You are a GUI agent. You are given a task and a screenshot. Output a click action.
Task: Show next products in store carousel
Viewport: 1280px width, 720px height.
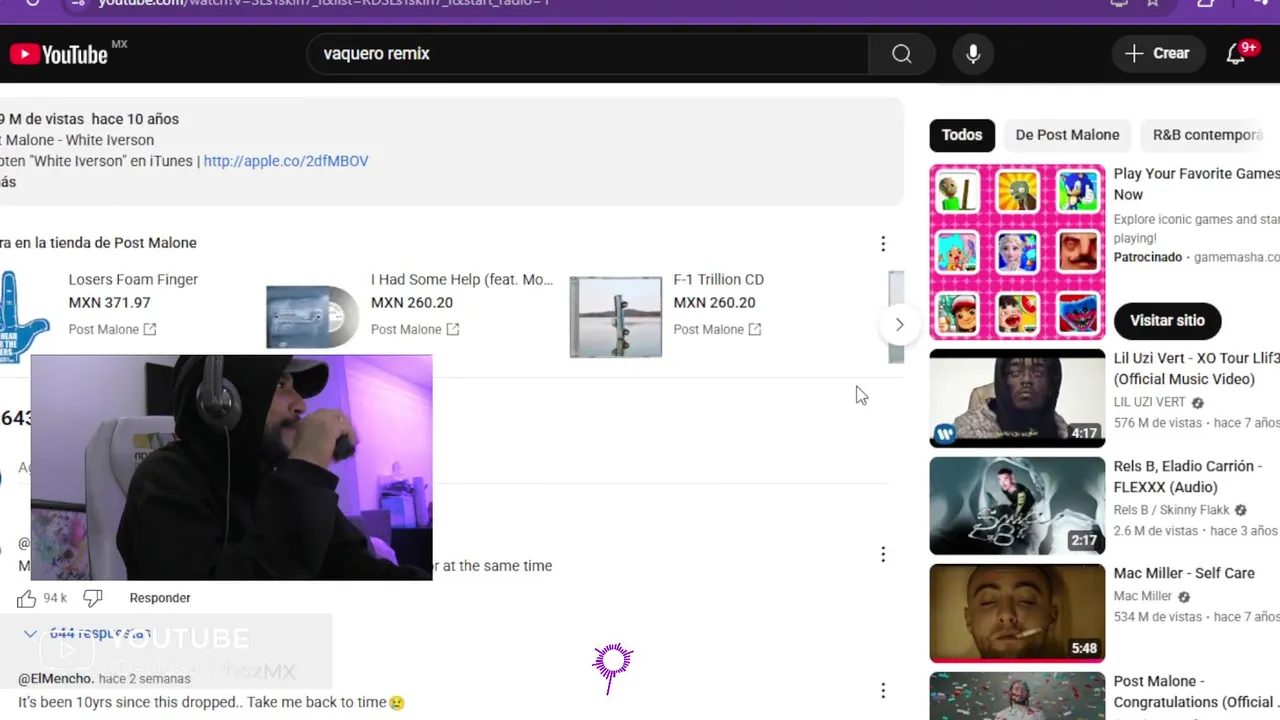(899, 324)
